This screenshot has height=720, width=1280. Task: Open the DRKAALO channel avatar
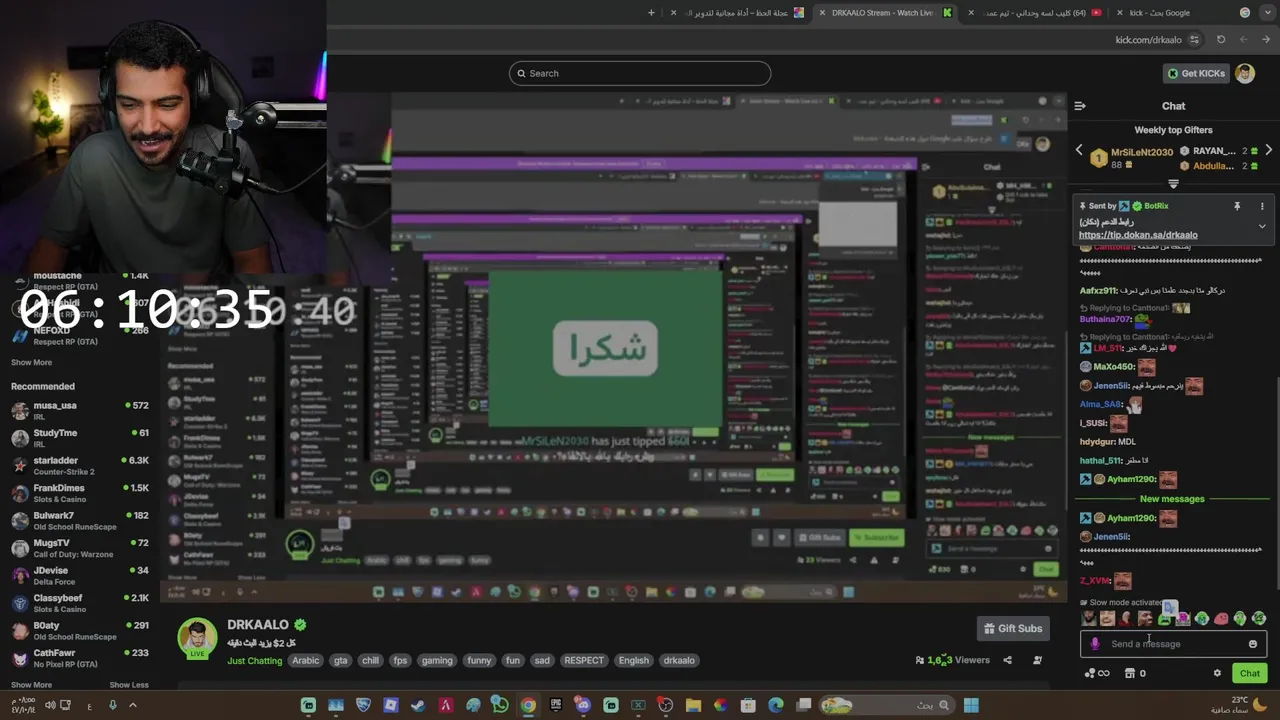point(197,638)
